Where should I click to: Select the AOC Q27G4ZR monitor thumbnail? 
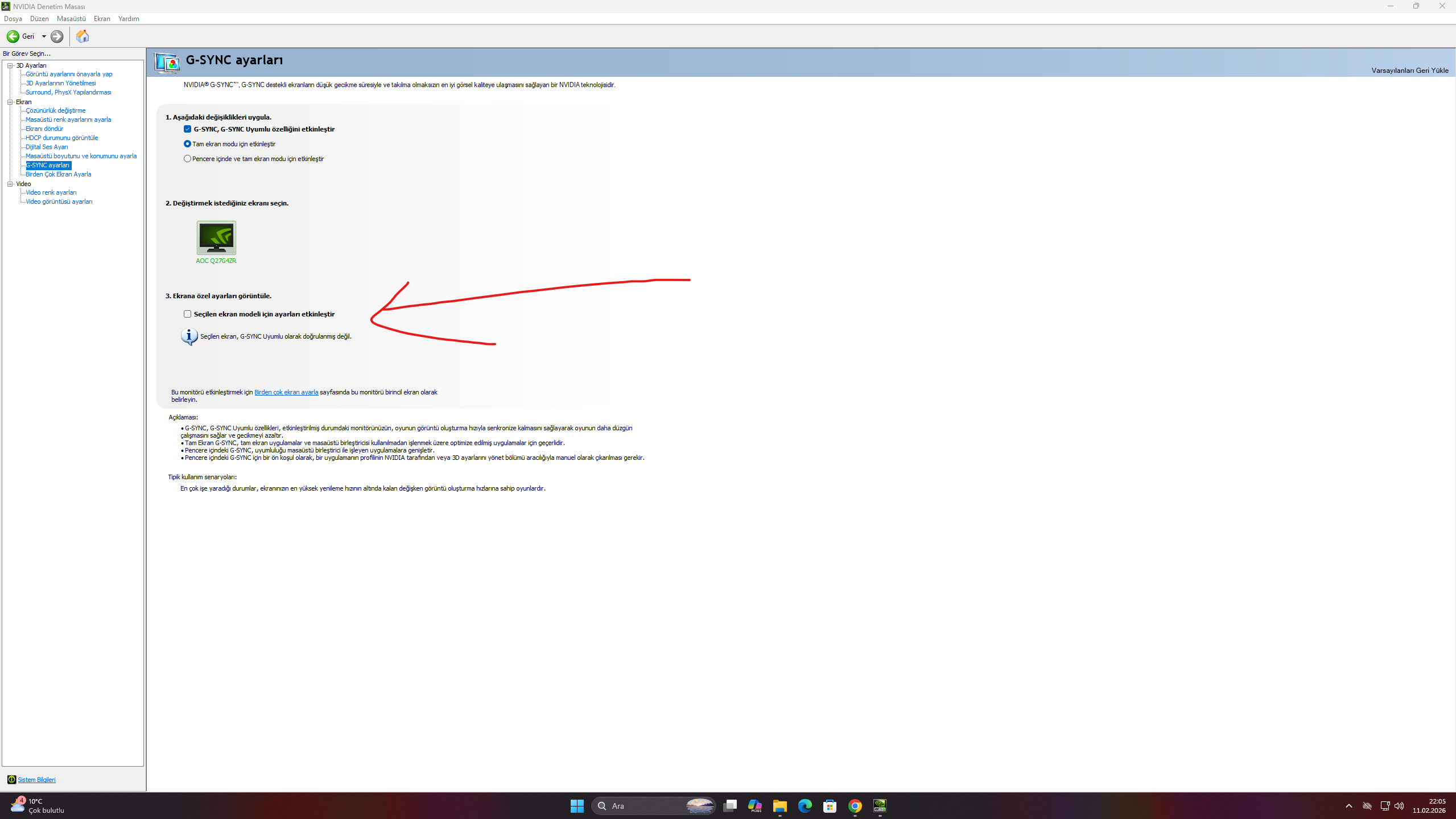(216, 238)
